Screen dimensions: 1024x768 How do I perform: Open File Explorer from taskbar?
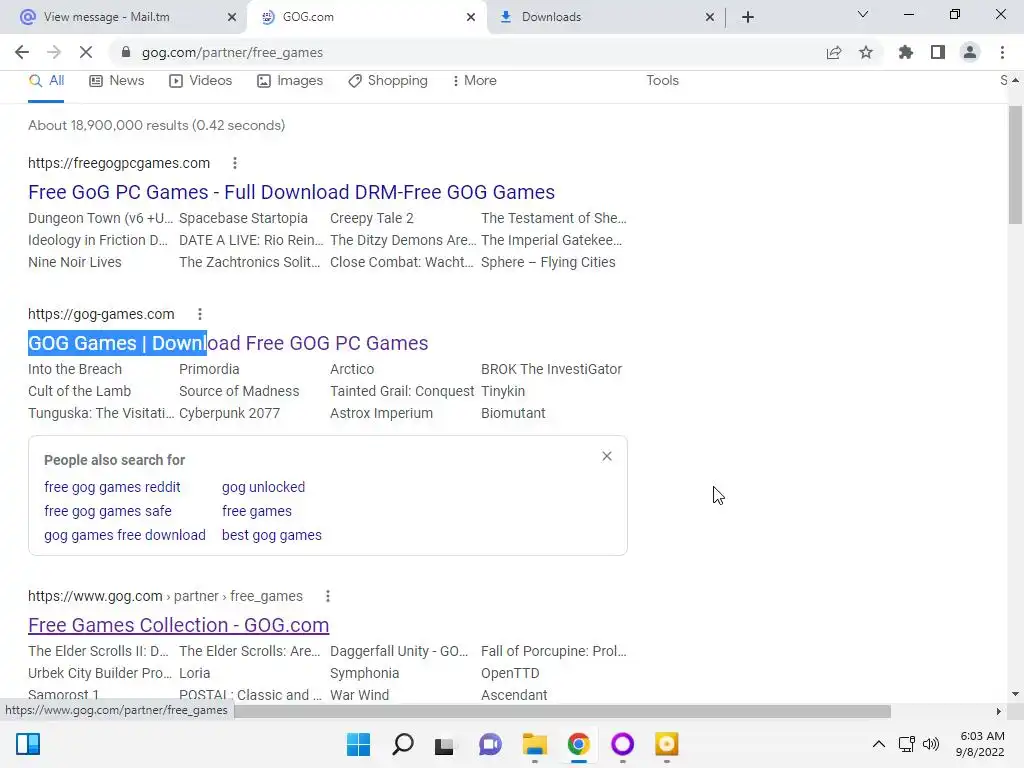coord(534,744)
